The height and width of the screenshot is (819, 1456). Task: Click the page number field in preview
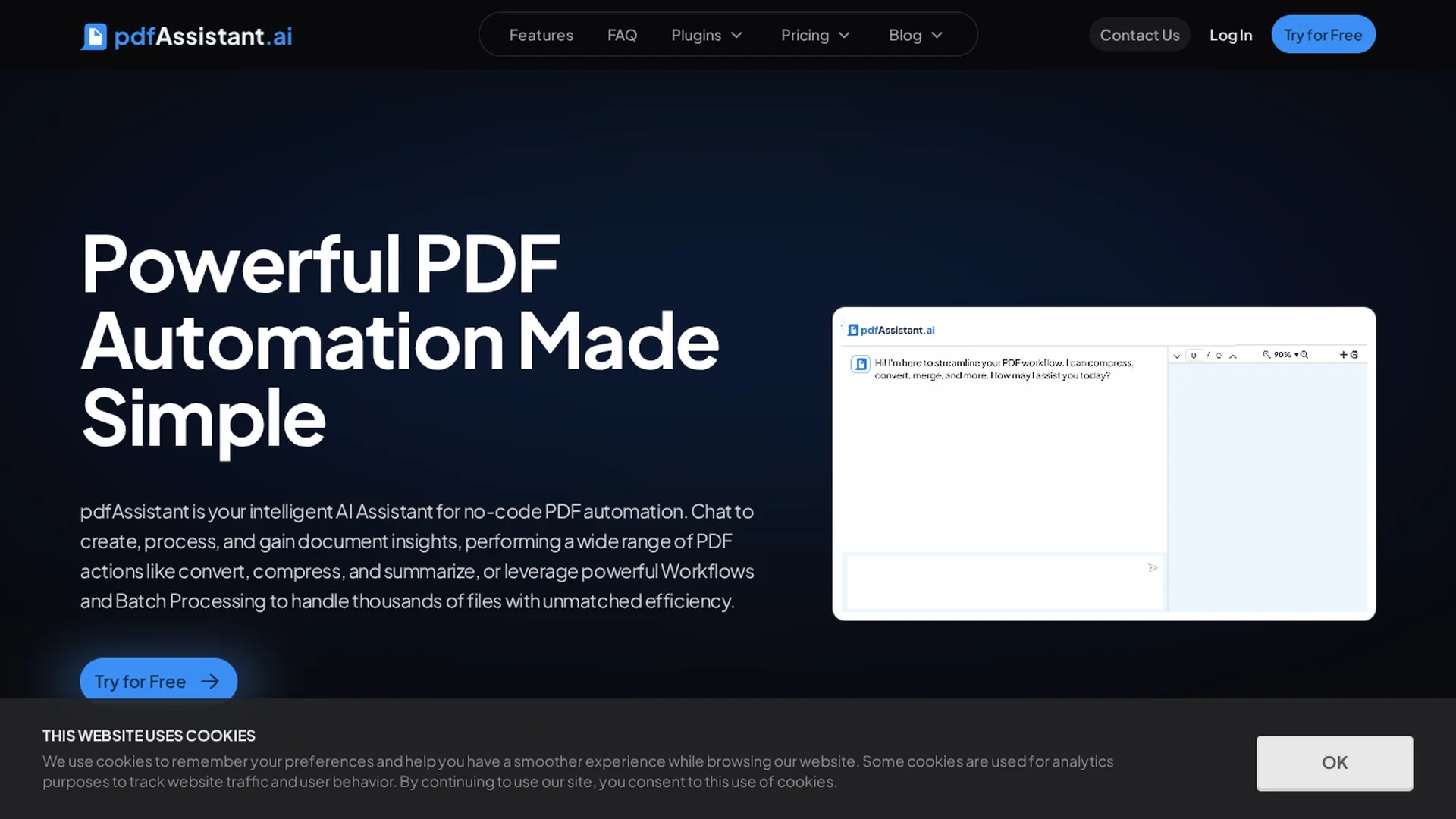pos(1194,355)
